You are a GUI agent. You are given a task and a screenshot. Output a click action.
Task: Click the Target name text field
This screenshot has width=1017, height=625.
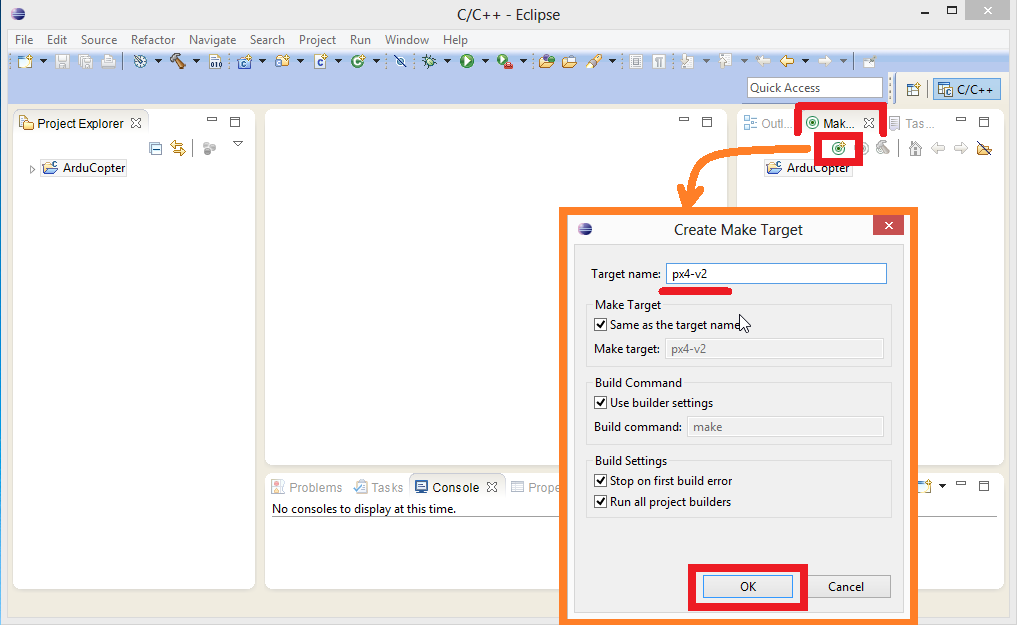click(776, 274)
